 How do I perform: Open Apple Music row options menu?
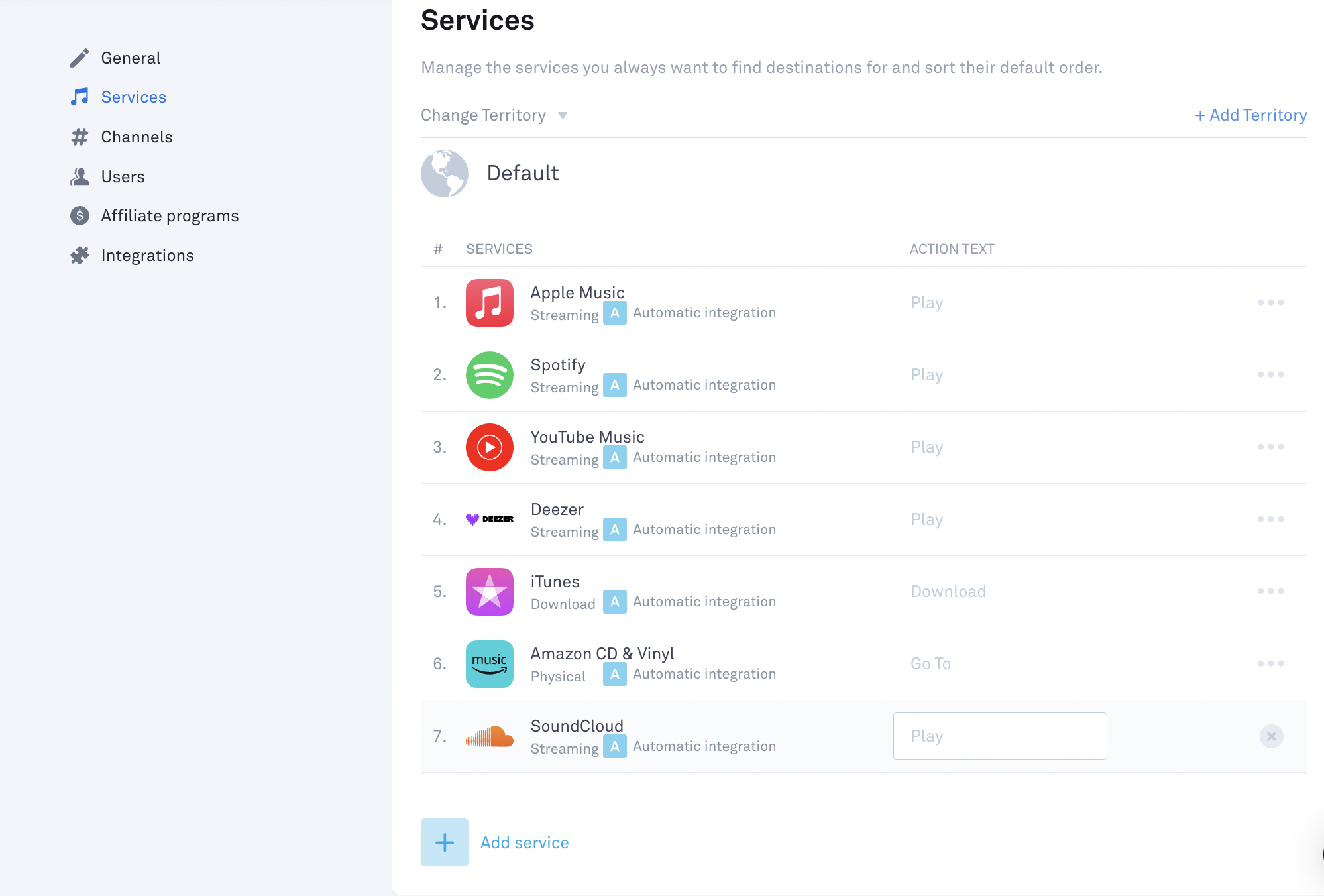(1270, 303)
